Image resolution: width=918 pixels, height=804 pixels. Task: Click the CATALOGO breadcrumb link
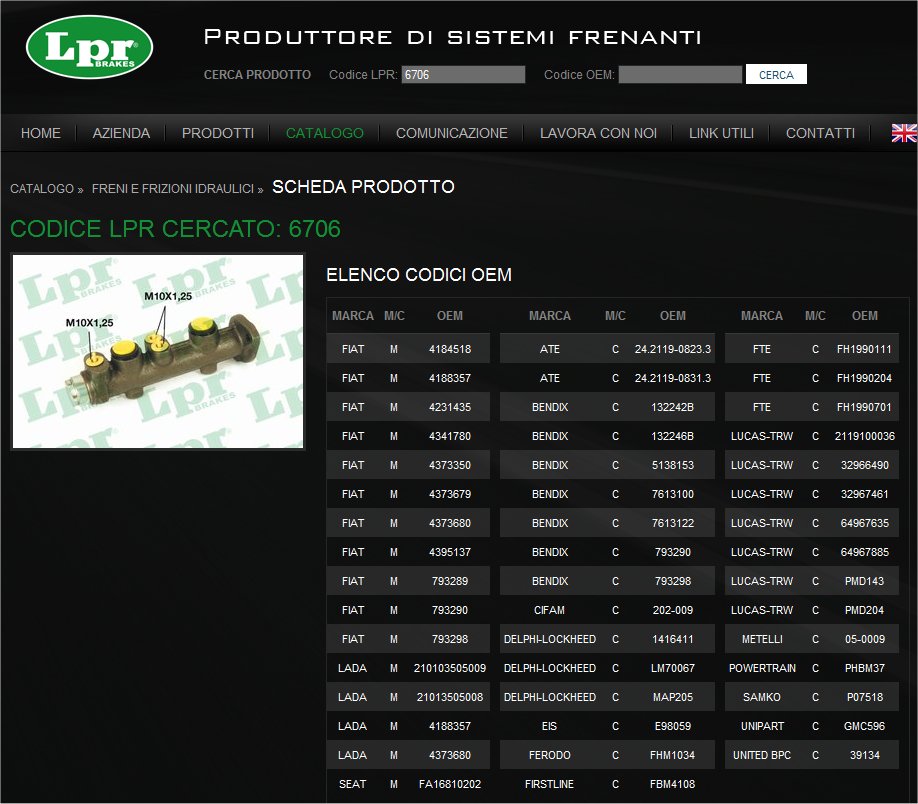coord(42,189)
